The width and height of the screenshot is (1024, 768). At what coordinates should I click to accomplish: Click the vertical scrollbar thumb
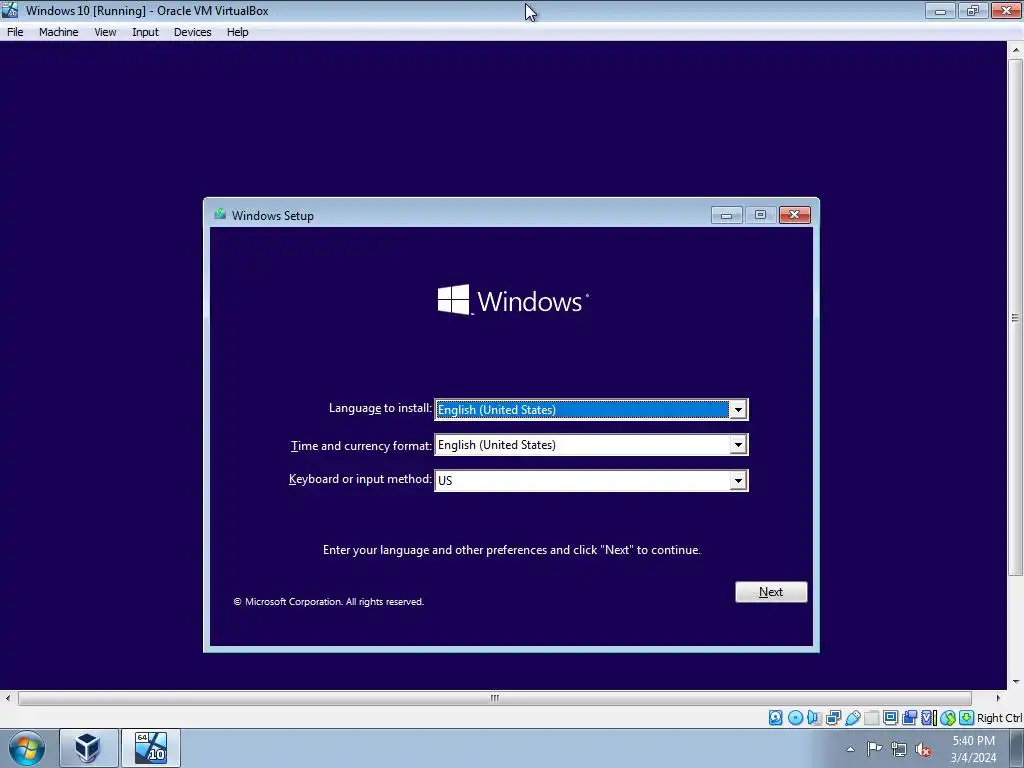[x=1016, y=317]
